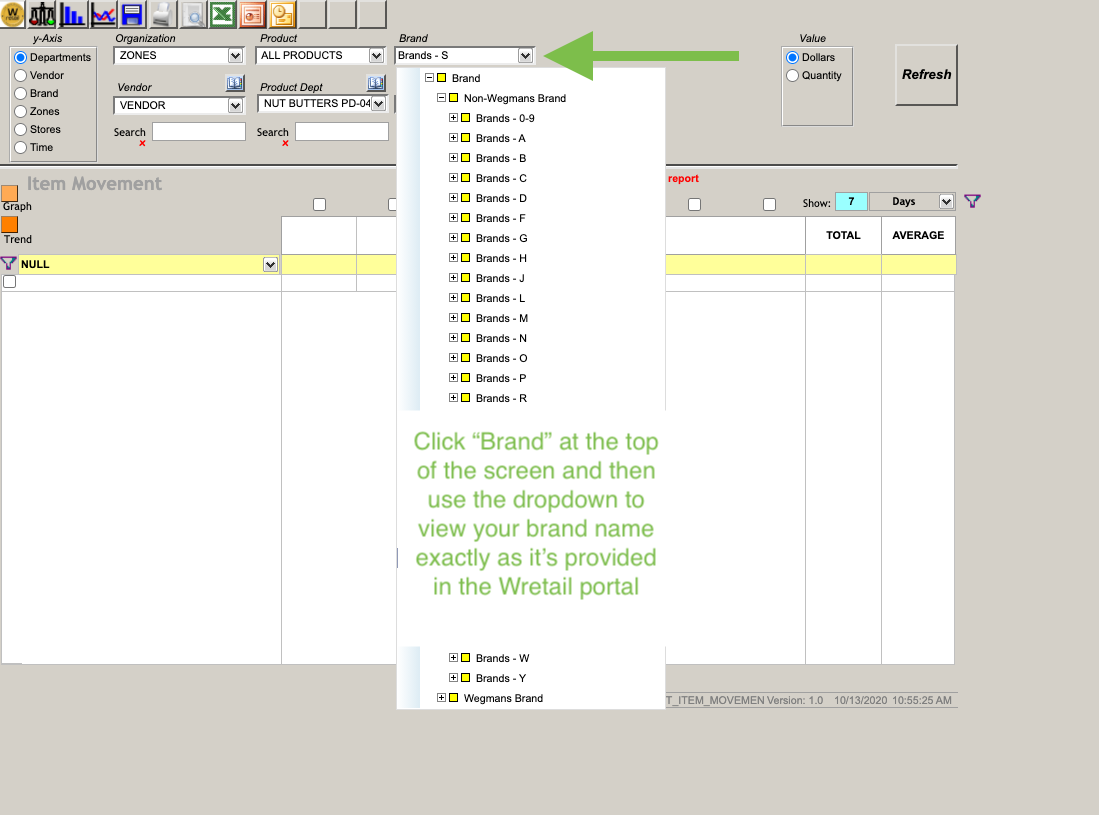Tick the checkbox above the TOTAL column

coord(769,204)
